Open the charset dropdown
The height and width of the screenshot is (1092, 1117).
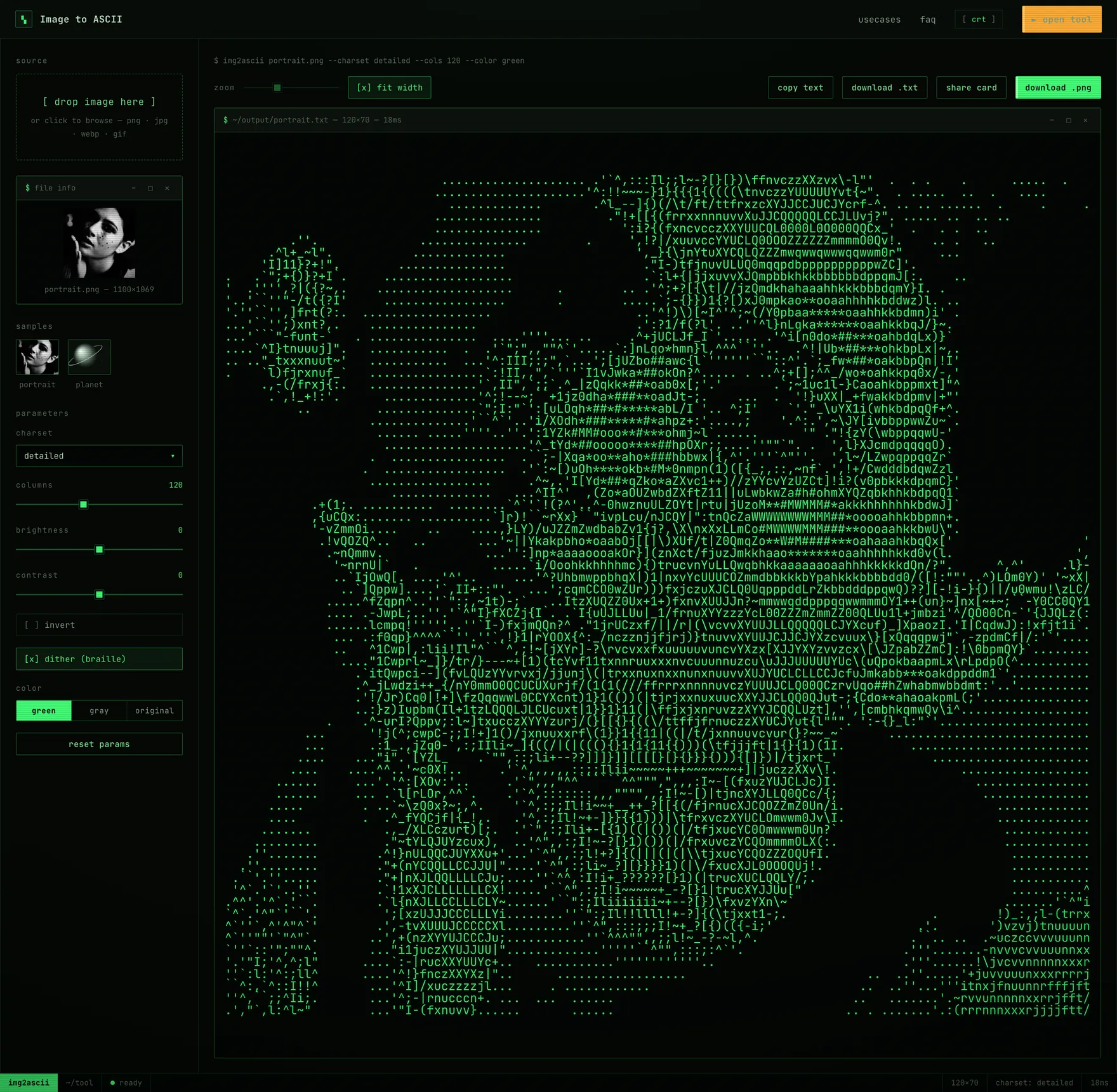tap(99, 456)
